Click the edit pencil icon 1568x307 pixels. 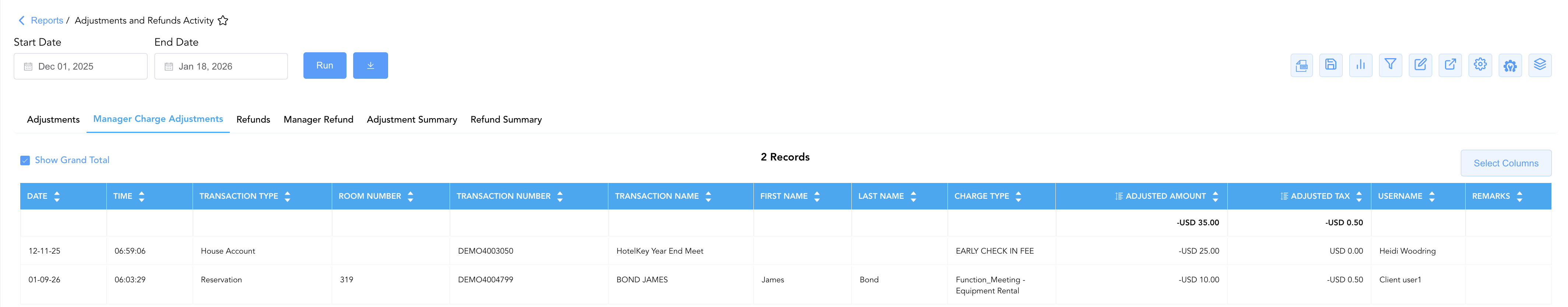tap(1420, 66)
